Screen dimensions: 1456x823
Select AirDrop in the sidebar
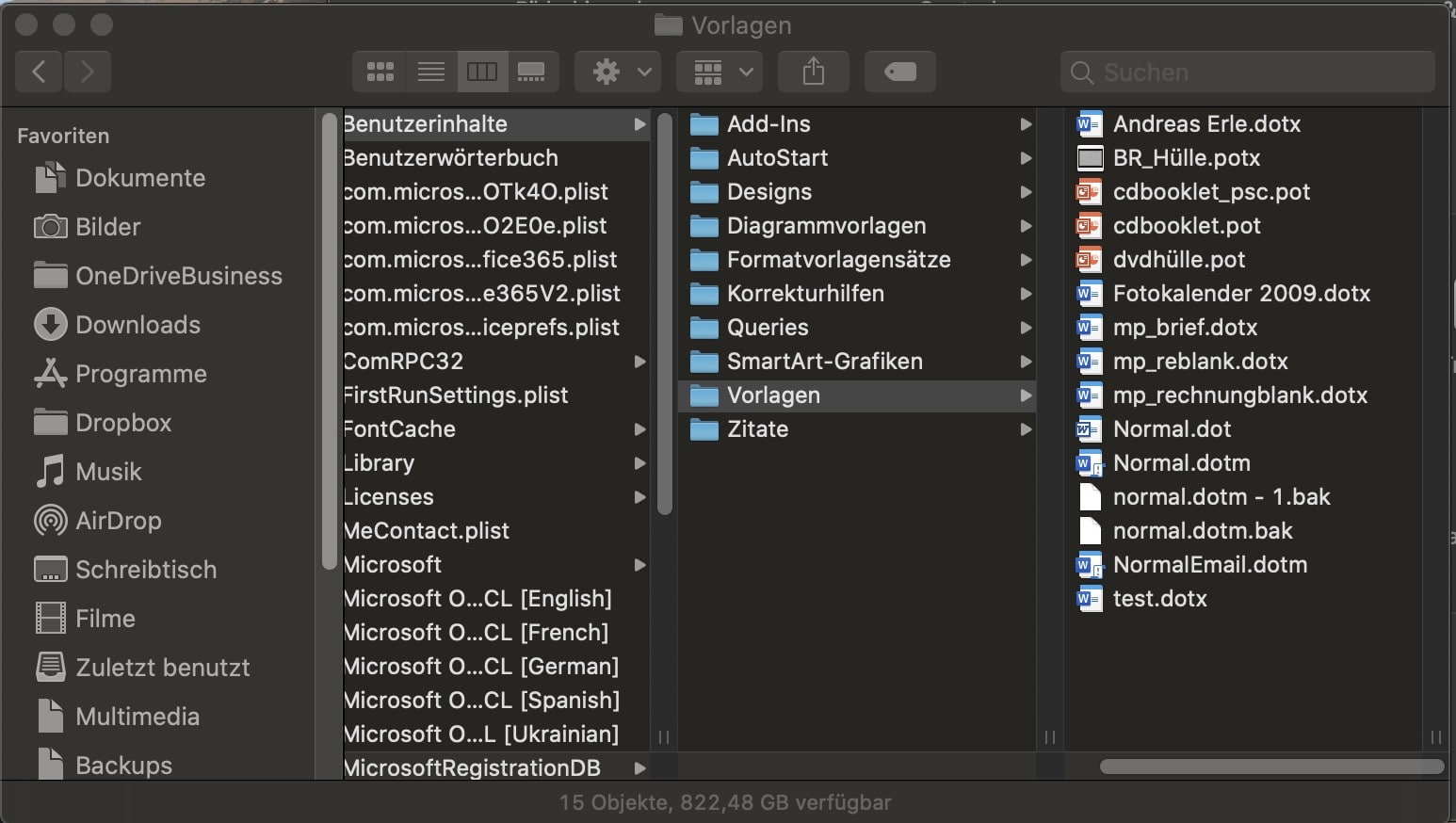118,521
